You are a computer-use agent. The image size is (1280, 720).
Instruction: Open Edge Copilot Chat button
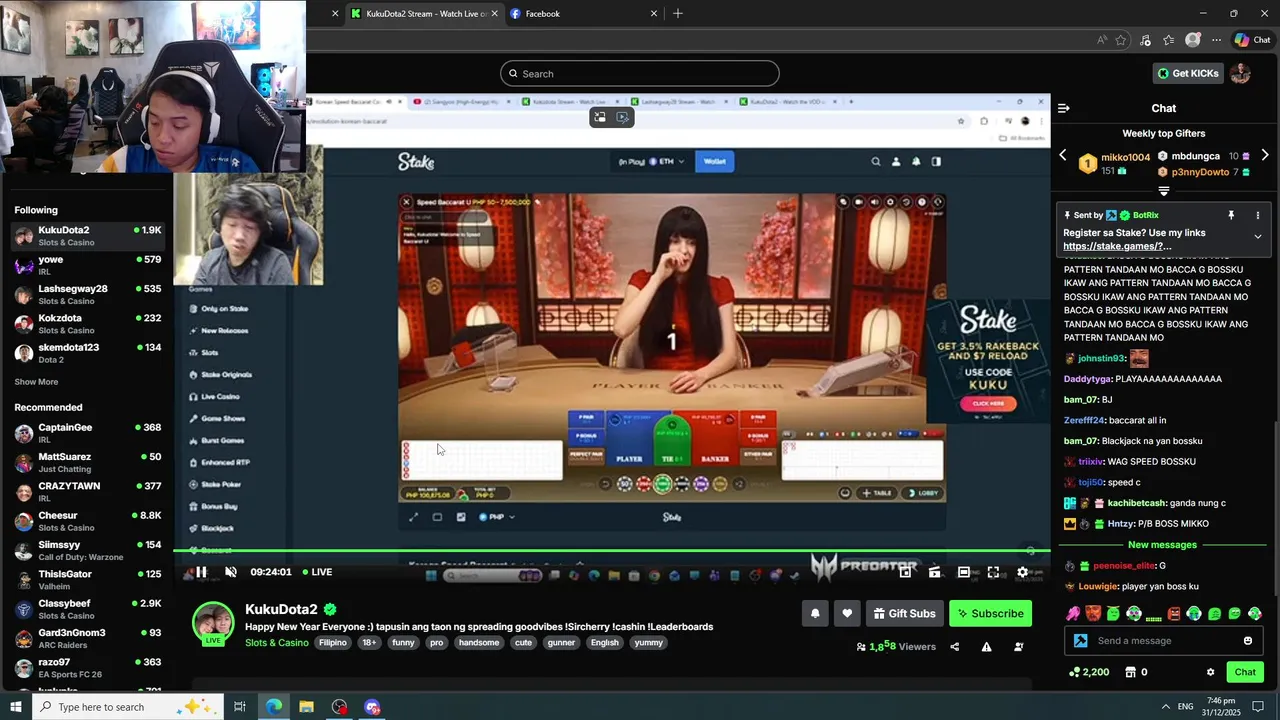1252,40
